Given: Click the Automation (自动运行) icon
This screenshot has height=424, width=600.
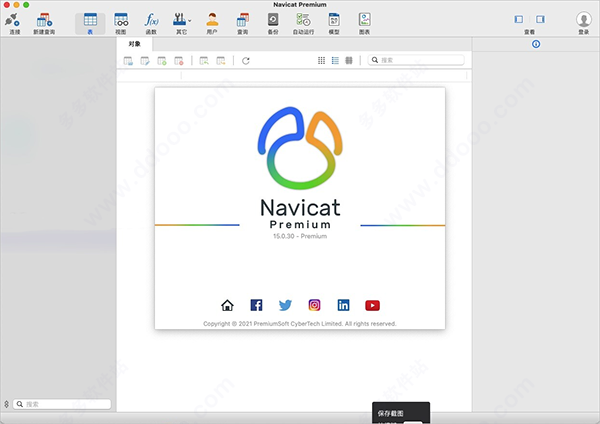Looking at the screenshot, I should coord(303,20).
